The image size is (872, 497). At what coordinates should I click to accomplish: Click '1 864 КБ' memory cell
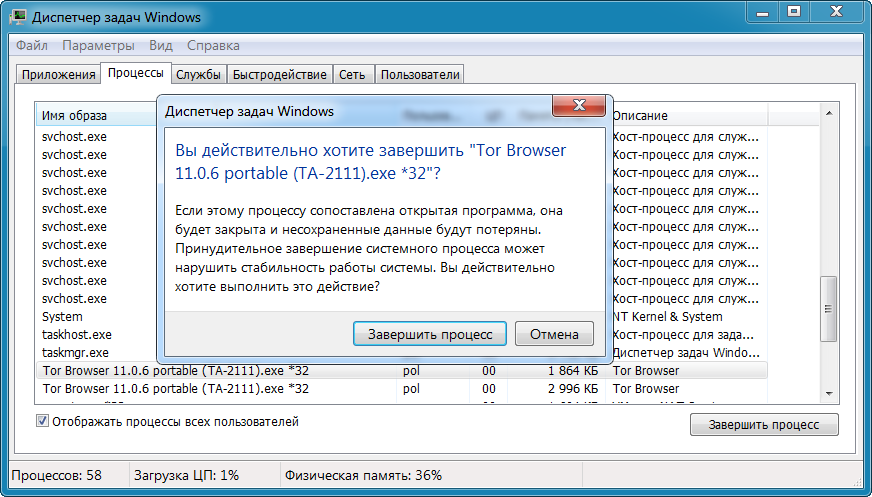[573, 370]
